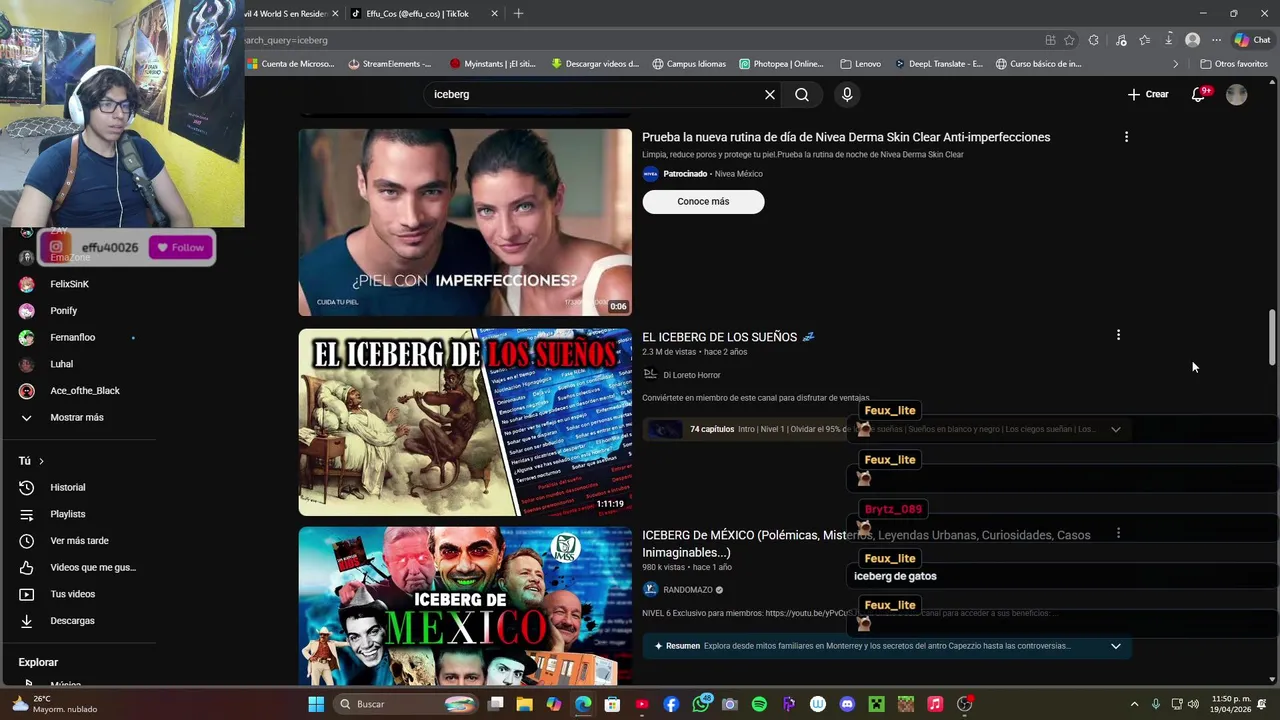Expand the Resumen summary chevron
This screenshot has height=720, width=1280.
tap(1115, 646)
